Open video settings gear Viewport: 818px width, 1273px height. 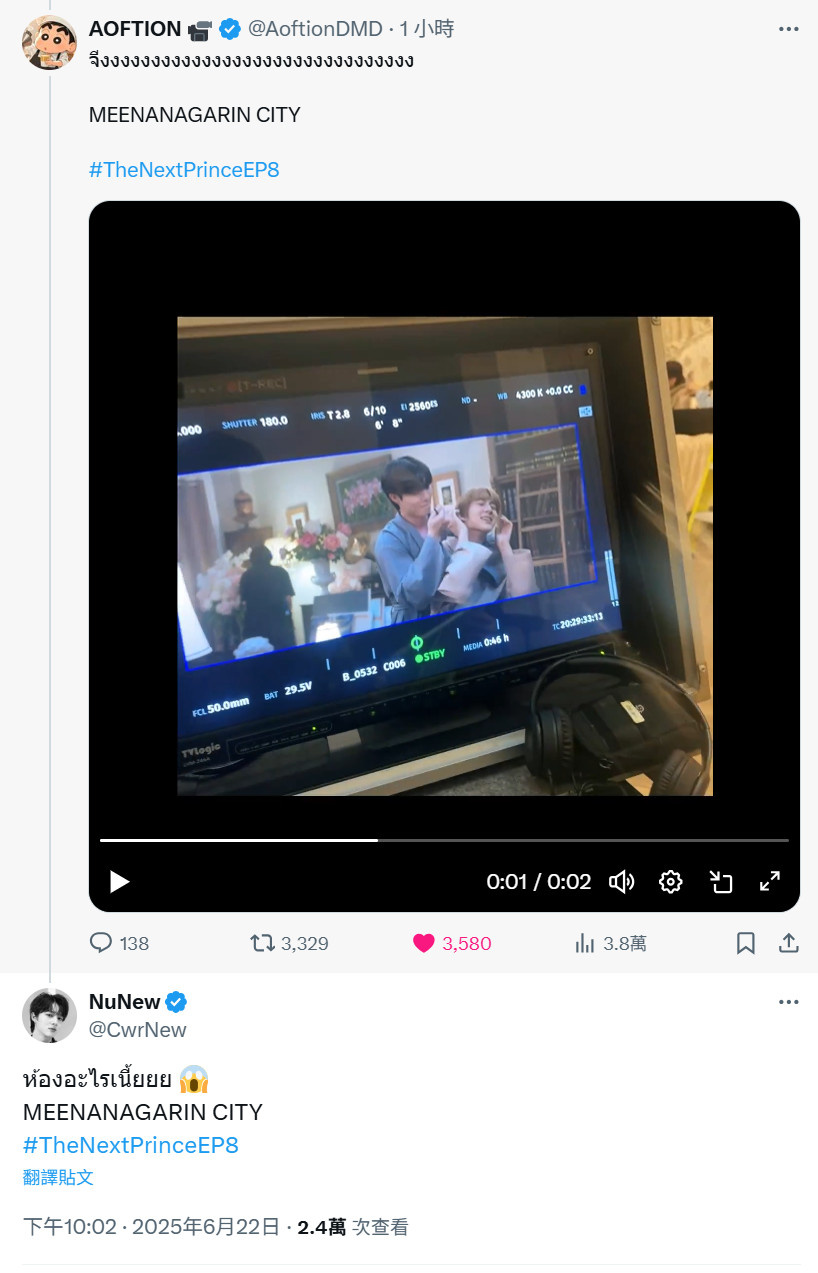(671, 881)
